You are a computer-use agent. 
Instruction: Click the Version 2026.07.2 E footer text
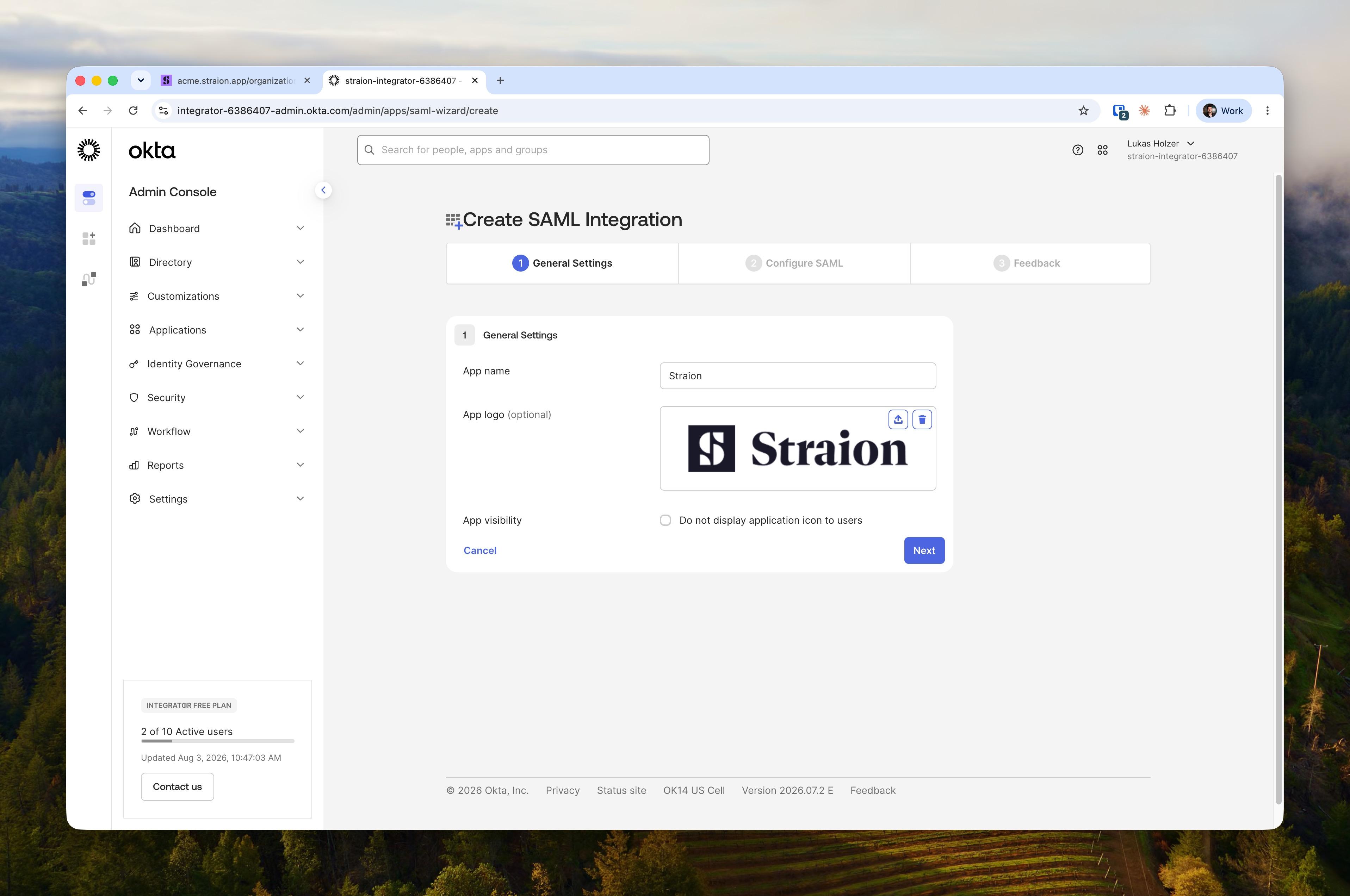pos(788,790)
